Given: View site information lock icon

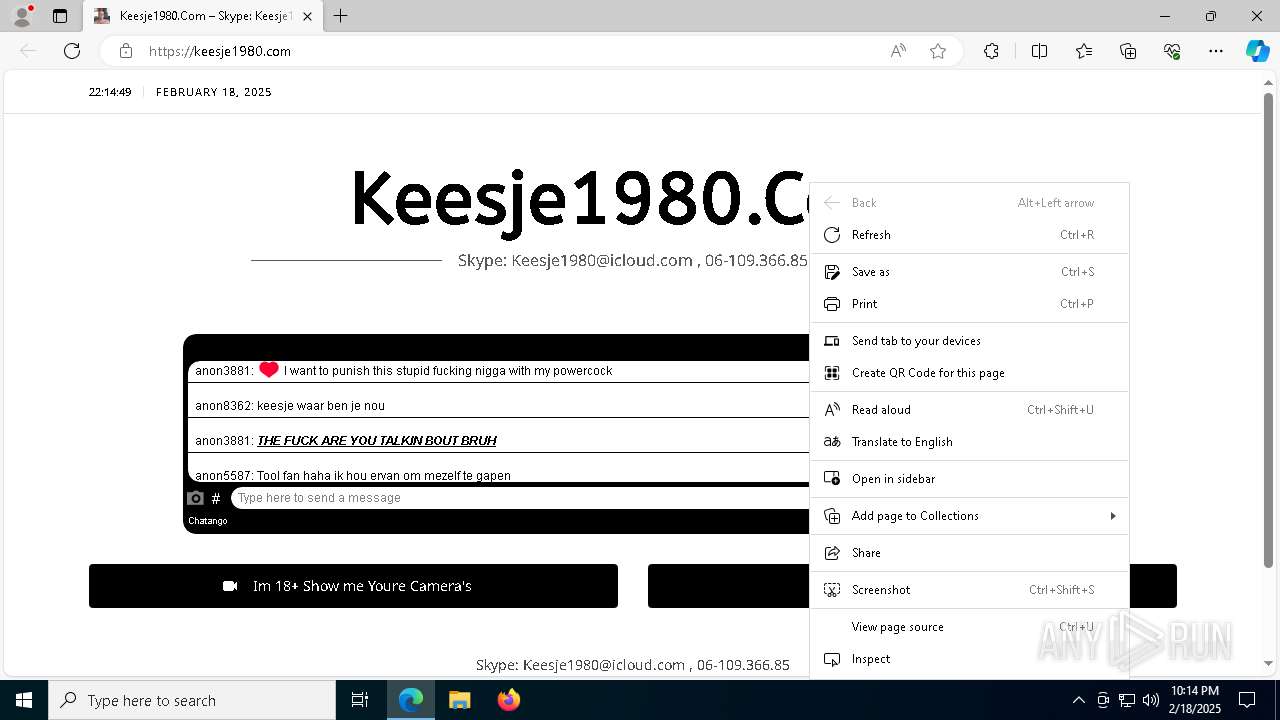Looking at the screenshot, I should coord(126,51).
